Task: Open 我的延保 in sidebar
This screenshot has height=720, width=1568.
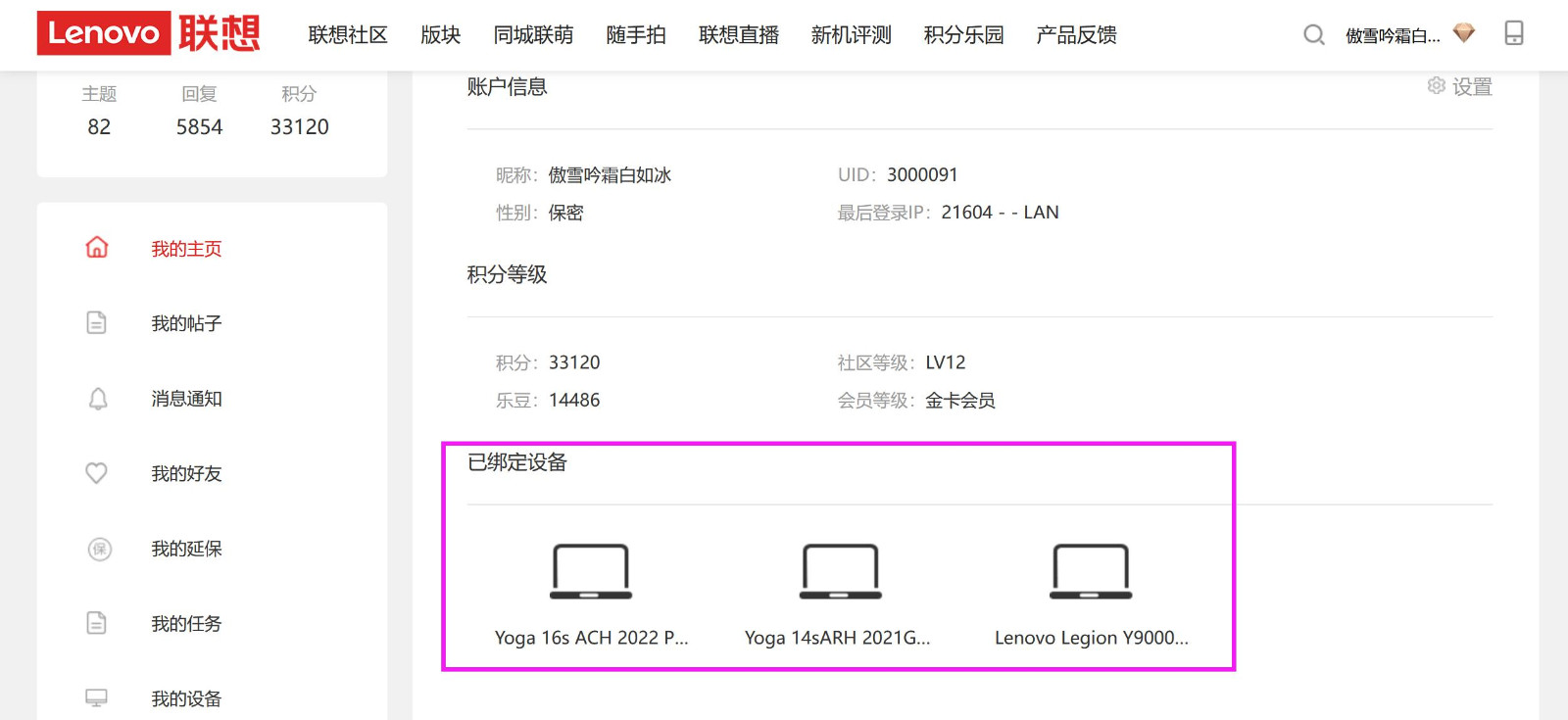Action: point(186,549)
